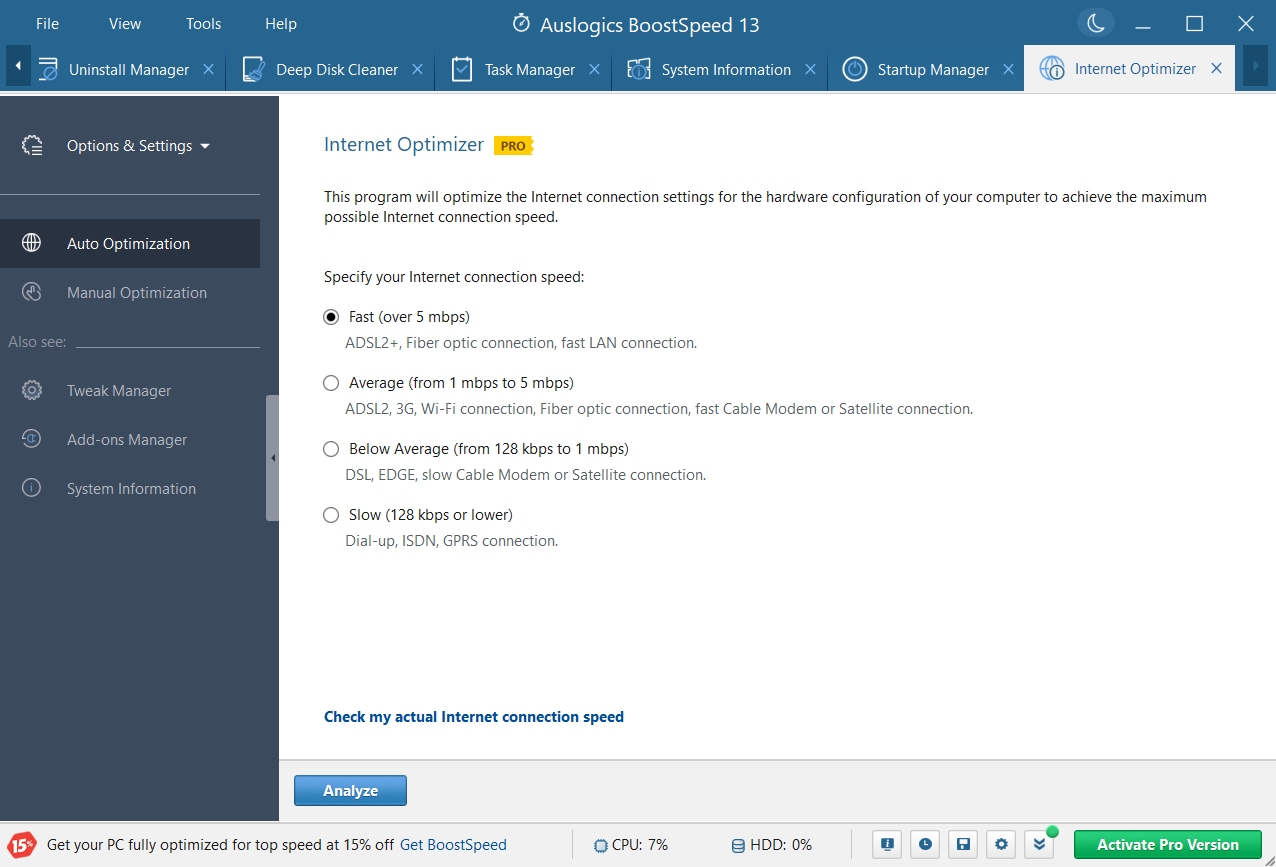This screenshot has width=1276, height=867.
Task: Click the Analyze button
Action: 350,790
